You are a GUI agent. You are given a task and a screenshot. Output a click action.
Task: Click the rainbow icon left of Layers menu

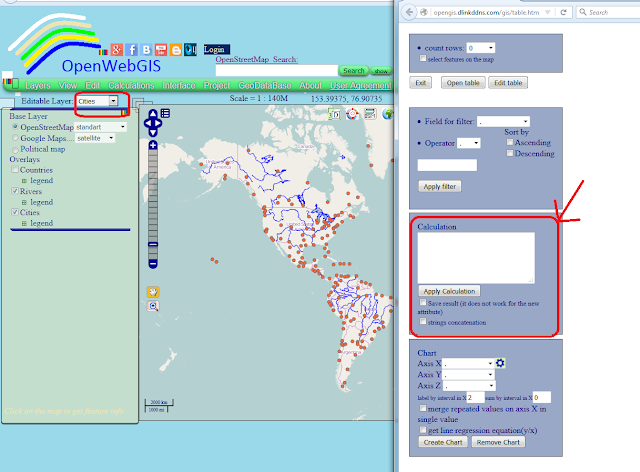click(x=7, y=82)
